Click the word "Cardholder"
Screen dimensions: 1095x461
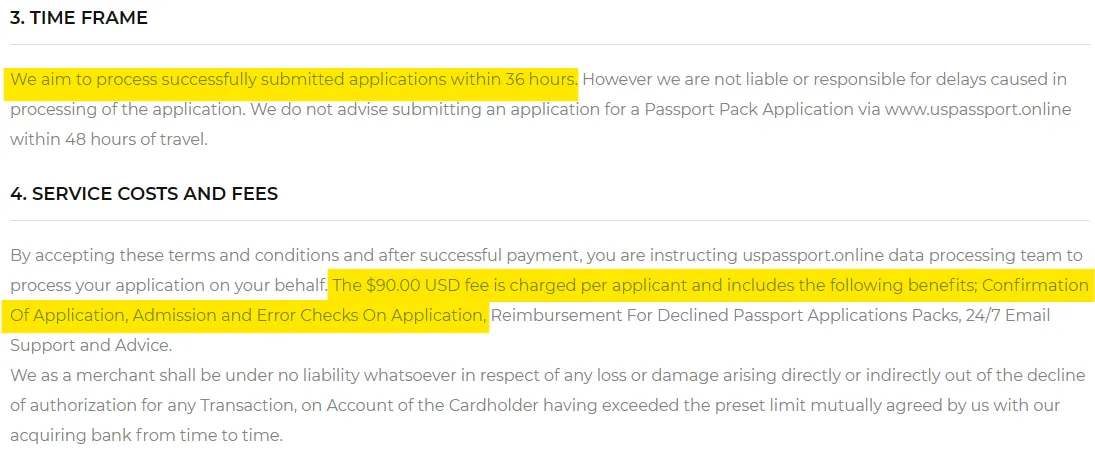pyautogui.click(x=463, y=406)
